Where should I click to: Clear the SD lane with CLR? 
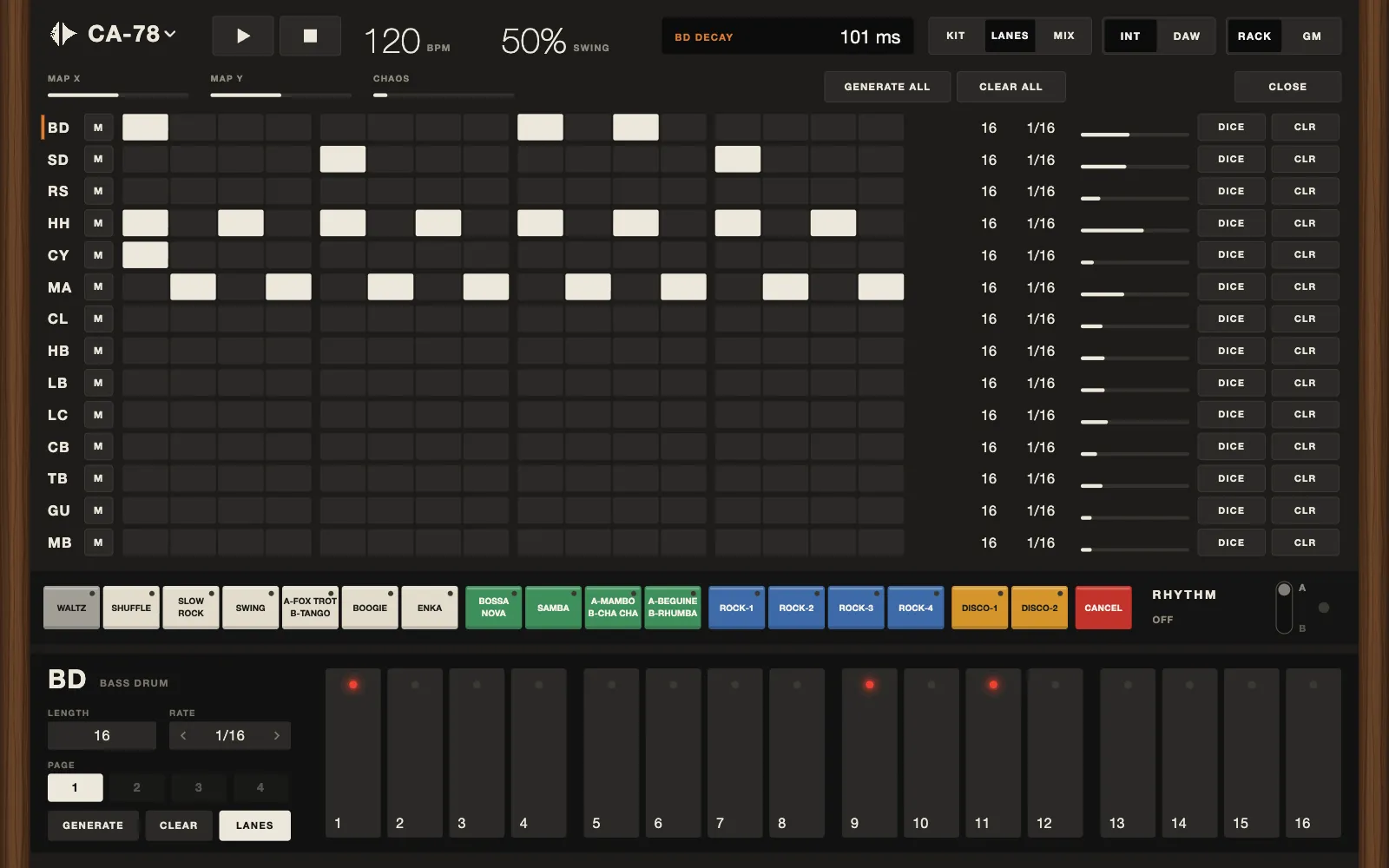point(1305,160)
